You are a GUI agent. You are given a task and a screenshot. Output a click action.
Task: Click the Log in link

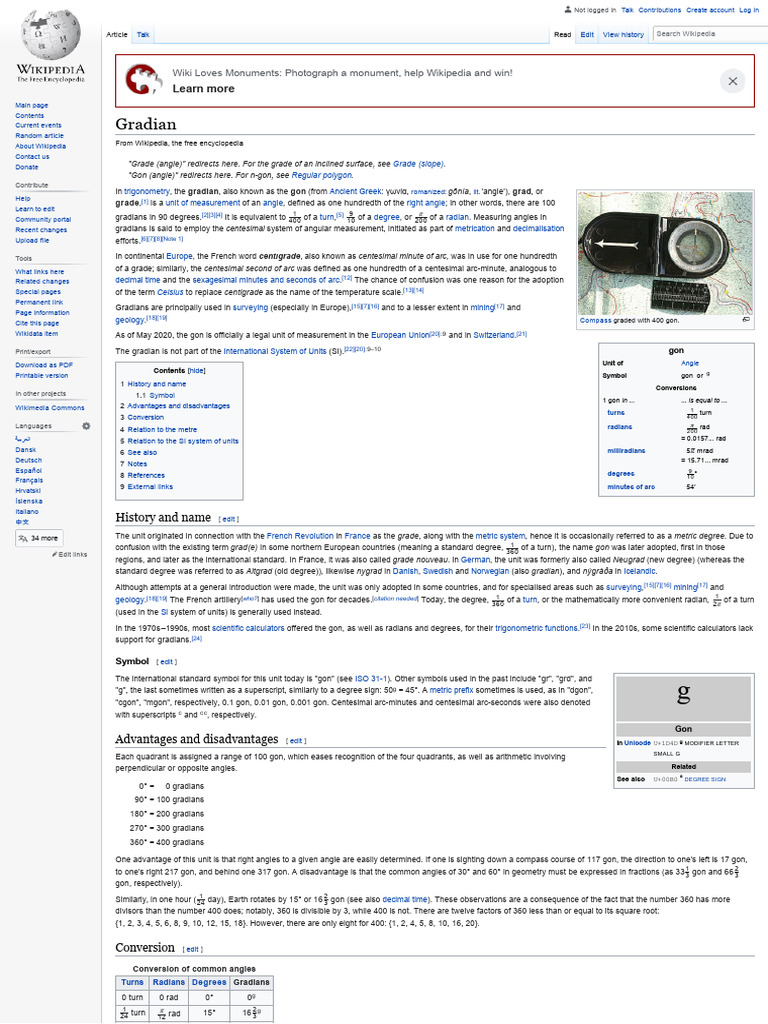pyautogui.click(x=748, y=10)
